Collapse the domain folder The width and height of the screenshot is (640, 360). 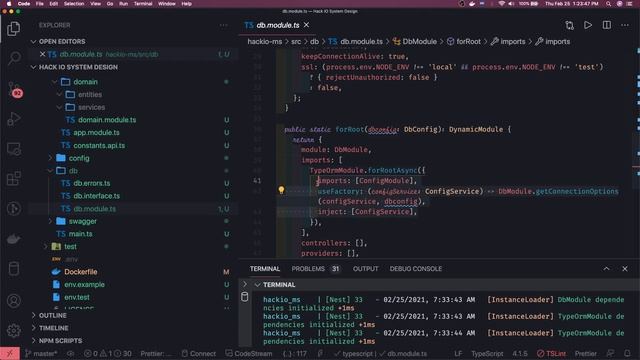coord(54,82)
